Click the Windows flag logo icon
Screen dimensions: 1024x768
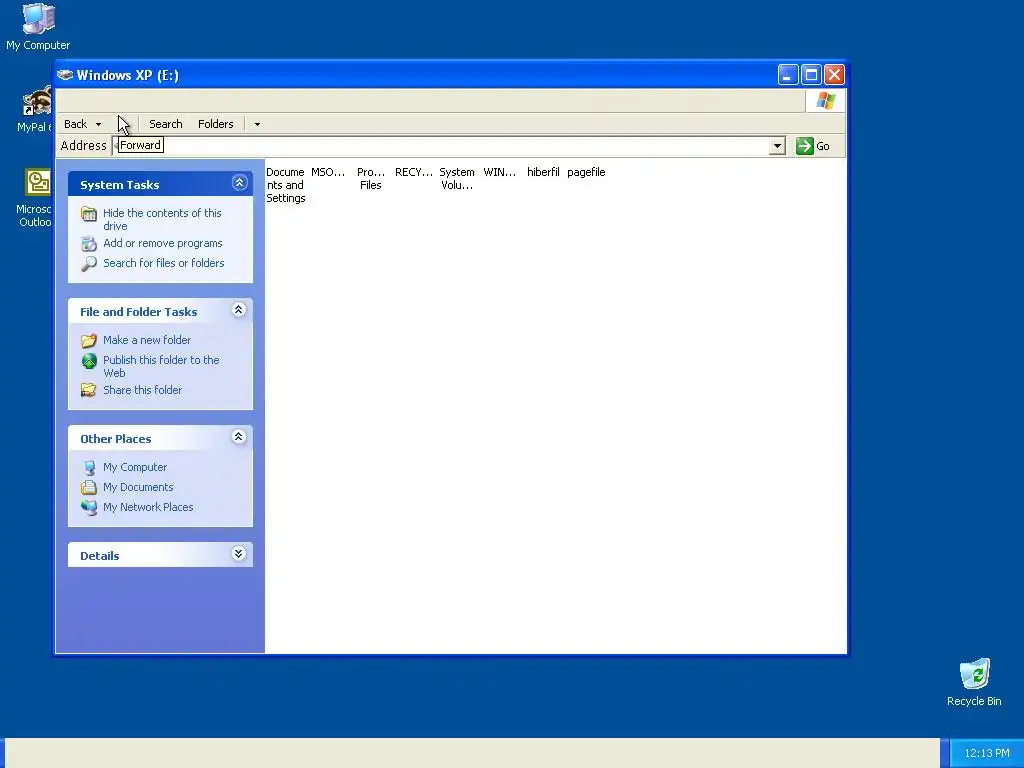point(825,101)
